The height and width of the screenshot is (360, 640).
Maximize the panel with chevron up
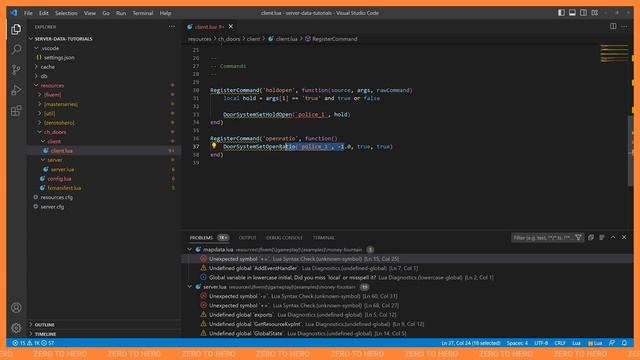click(613, 238)
